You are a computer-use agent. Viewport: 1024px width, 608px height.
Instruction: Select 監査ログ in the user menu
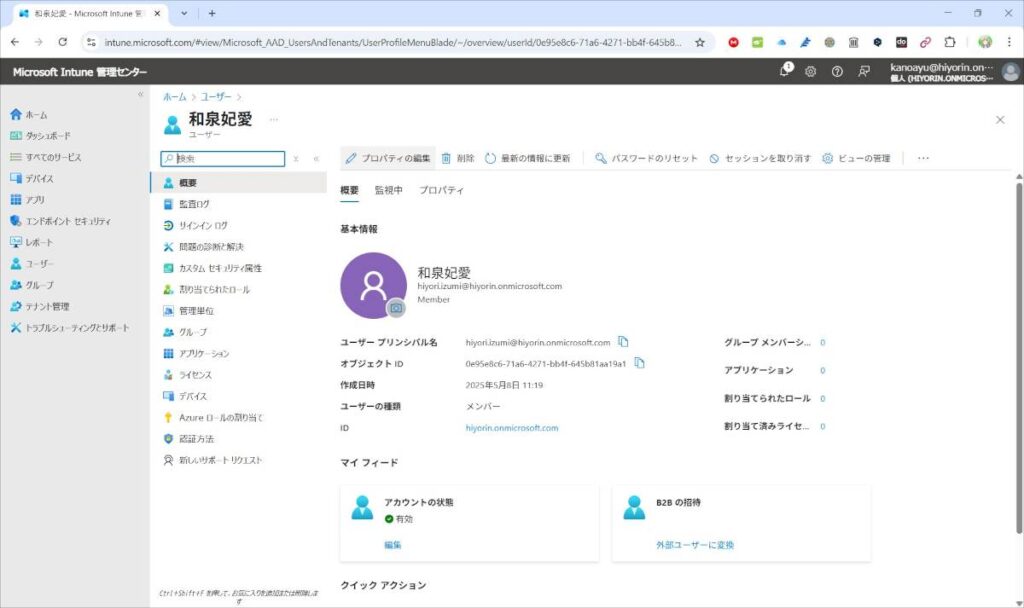tap(238, 204)
